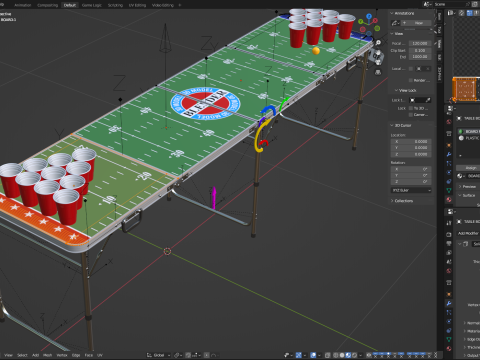Open the XYZ Euler rotation mode dropdown

[411, 190]
